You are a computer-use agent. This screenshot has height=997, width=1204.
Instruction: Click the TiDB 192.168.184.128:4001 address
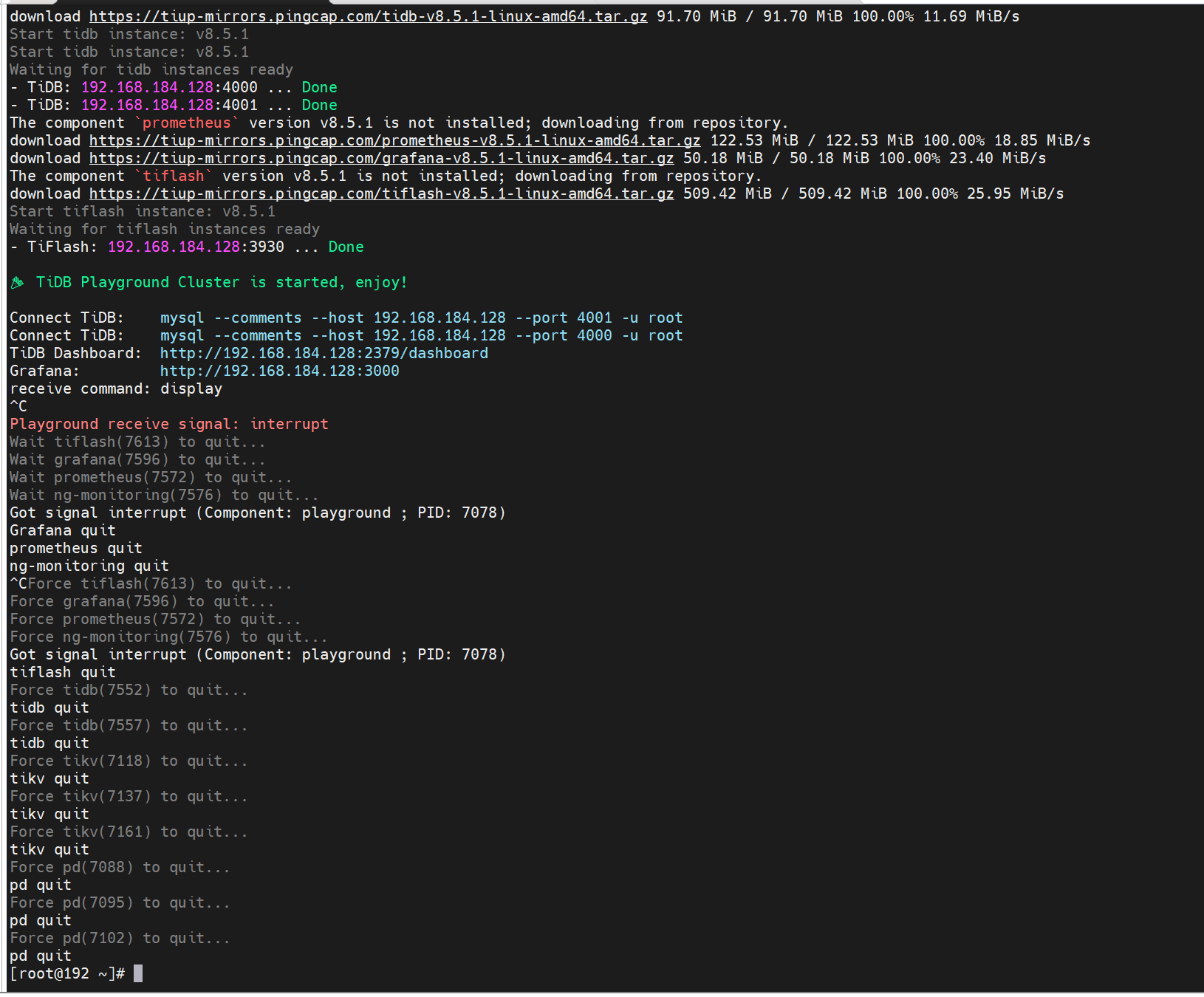point(169,105)
